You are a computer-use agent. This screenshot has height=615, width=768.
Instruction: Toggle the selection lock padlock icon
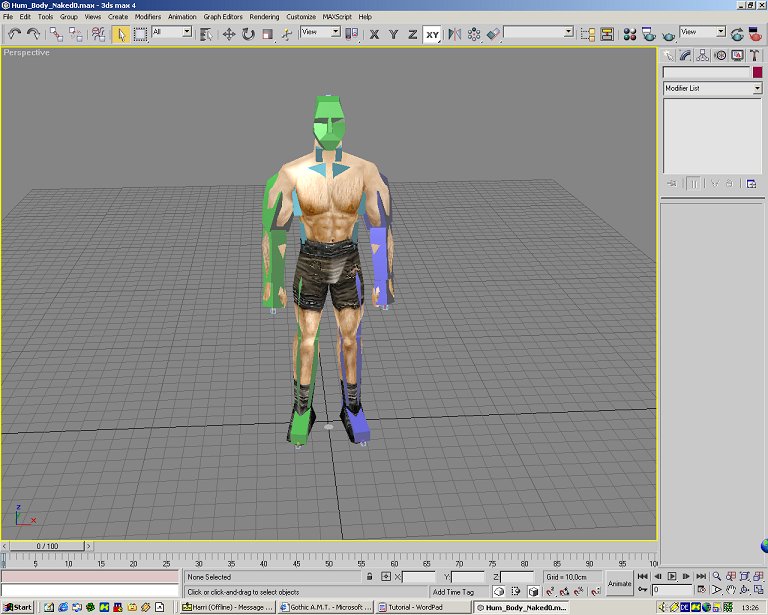click(370, 577)
